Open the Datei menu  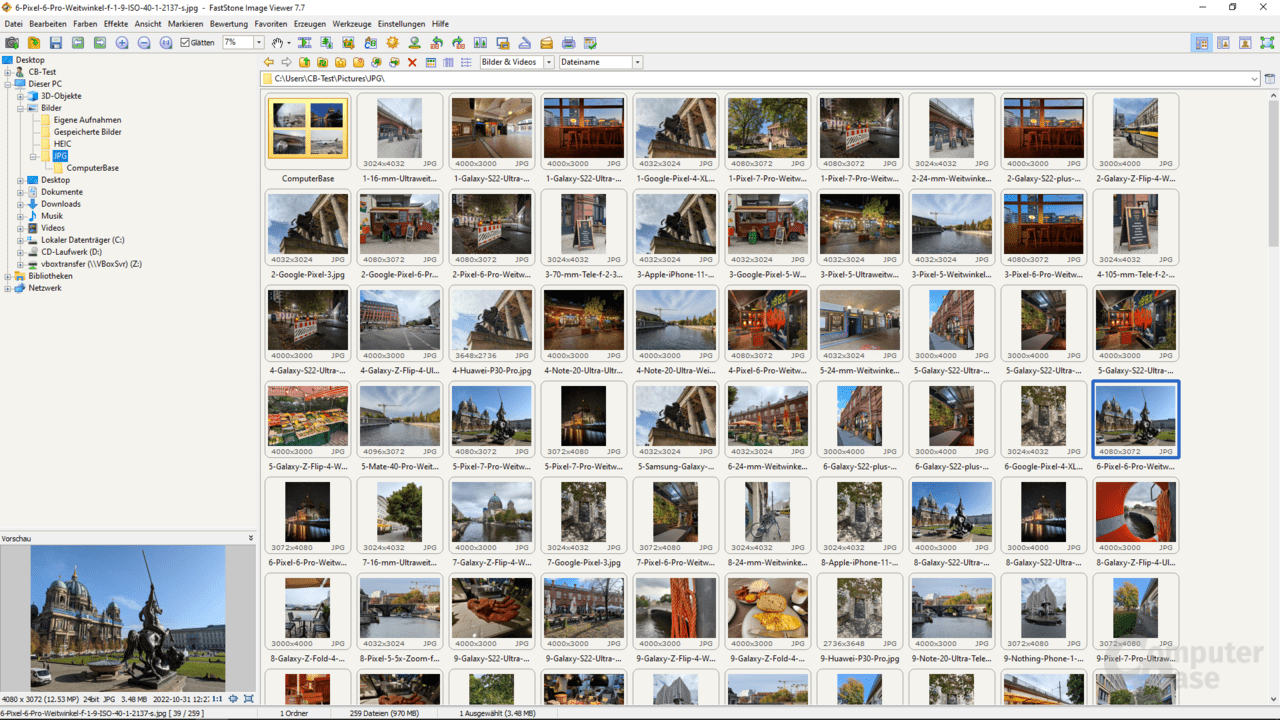tap(13, 23)
